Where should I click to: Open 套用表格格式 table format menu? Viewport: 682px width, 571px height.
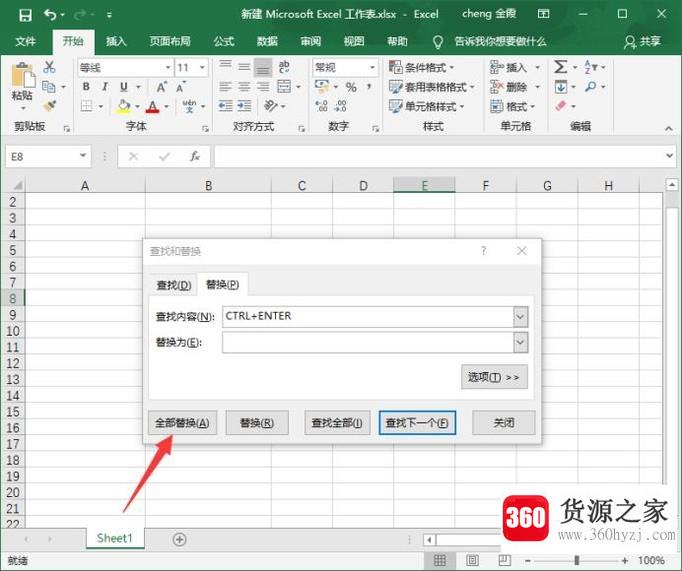coord(431,87)
